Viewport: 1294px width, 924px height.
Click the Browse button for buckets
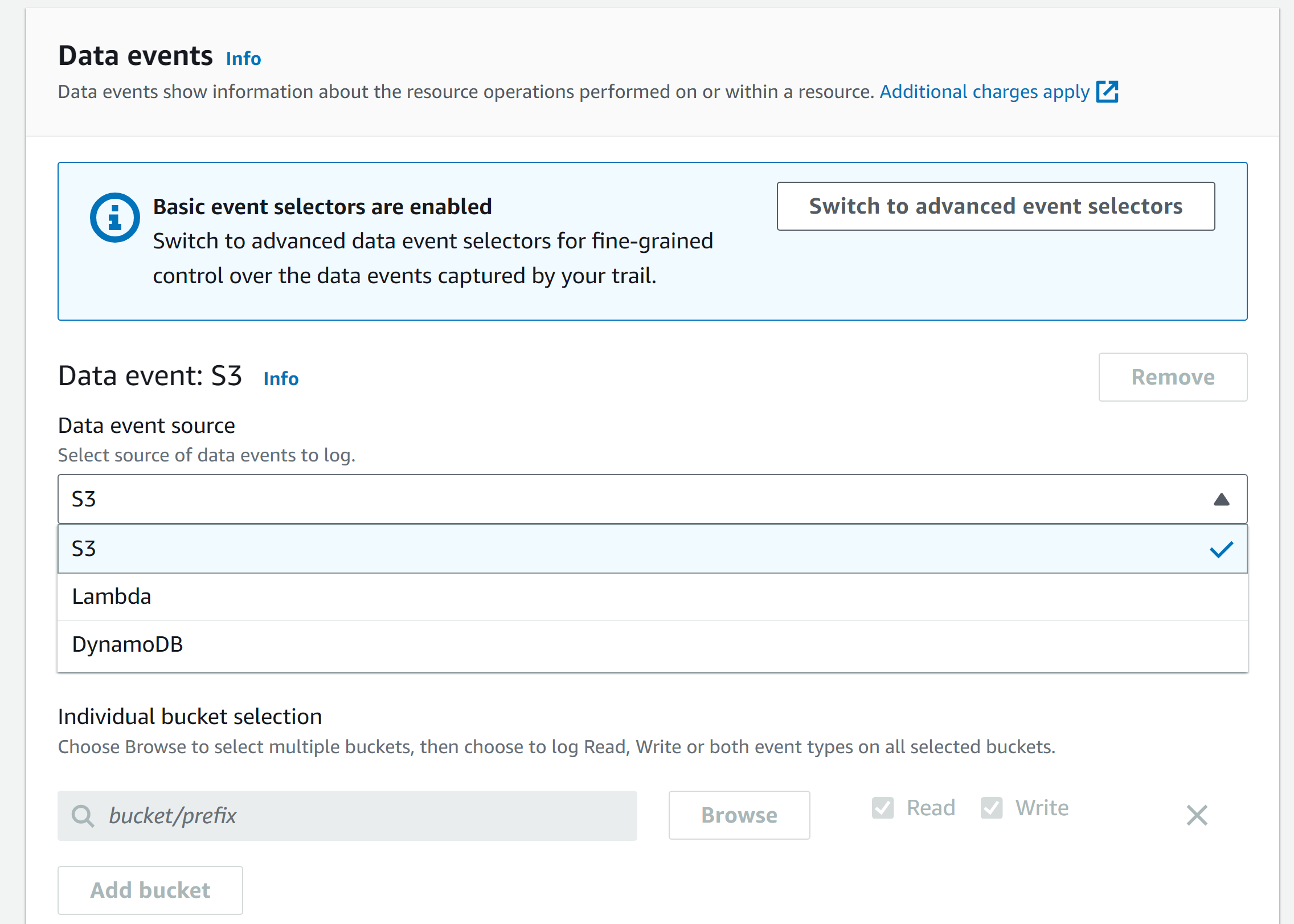tap(739, 815)
